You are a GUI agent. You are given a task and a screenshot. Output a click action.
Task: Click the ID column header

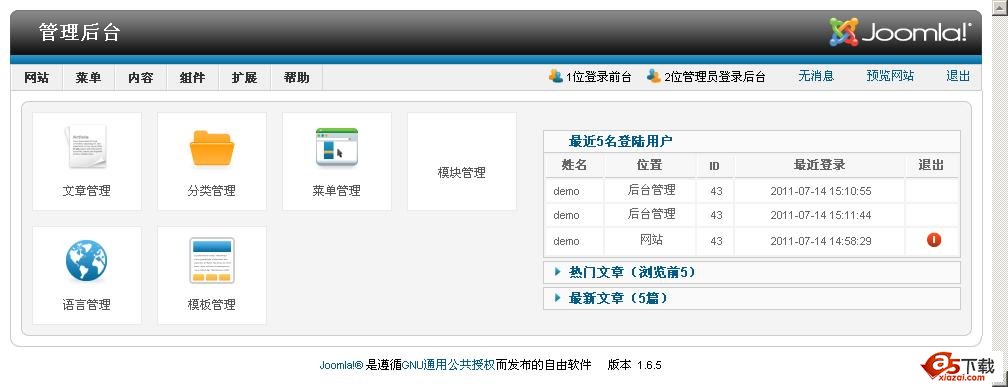pyautogui.click(x=714, y=166)
